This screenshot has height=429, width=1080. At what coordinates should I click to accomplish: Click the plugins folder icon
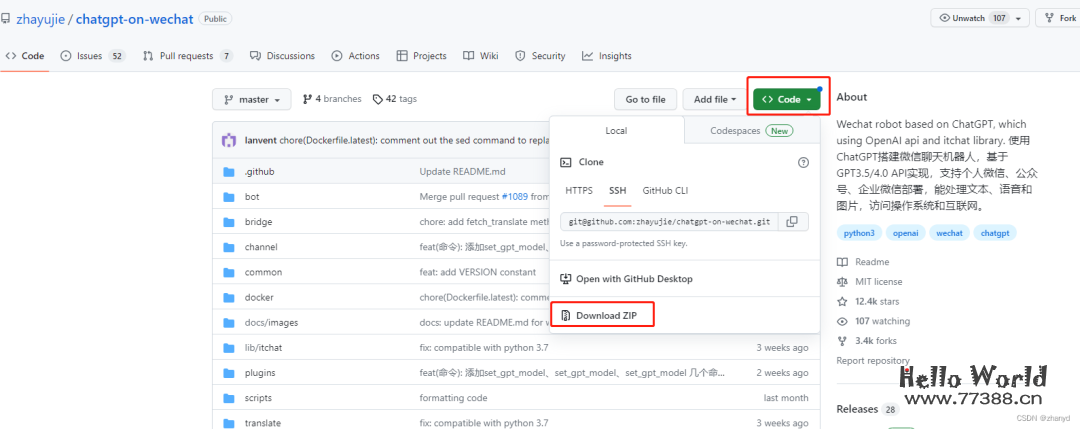pos(229,373)
